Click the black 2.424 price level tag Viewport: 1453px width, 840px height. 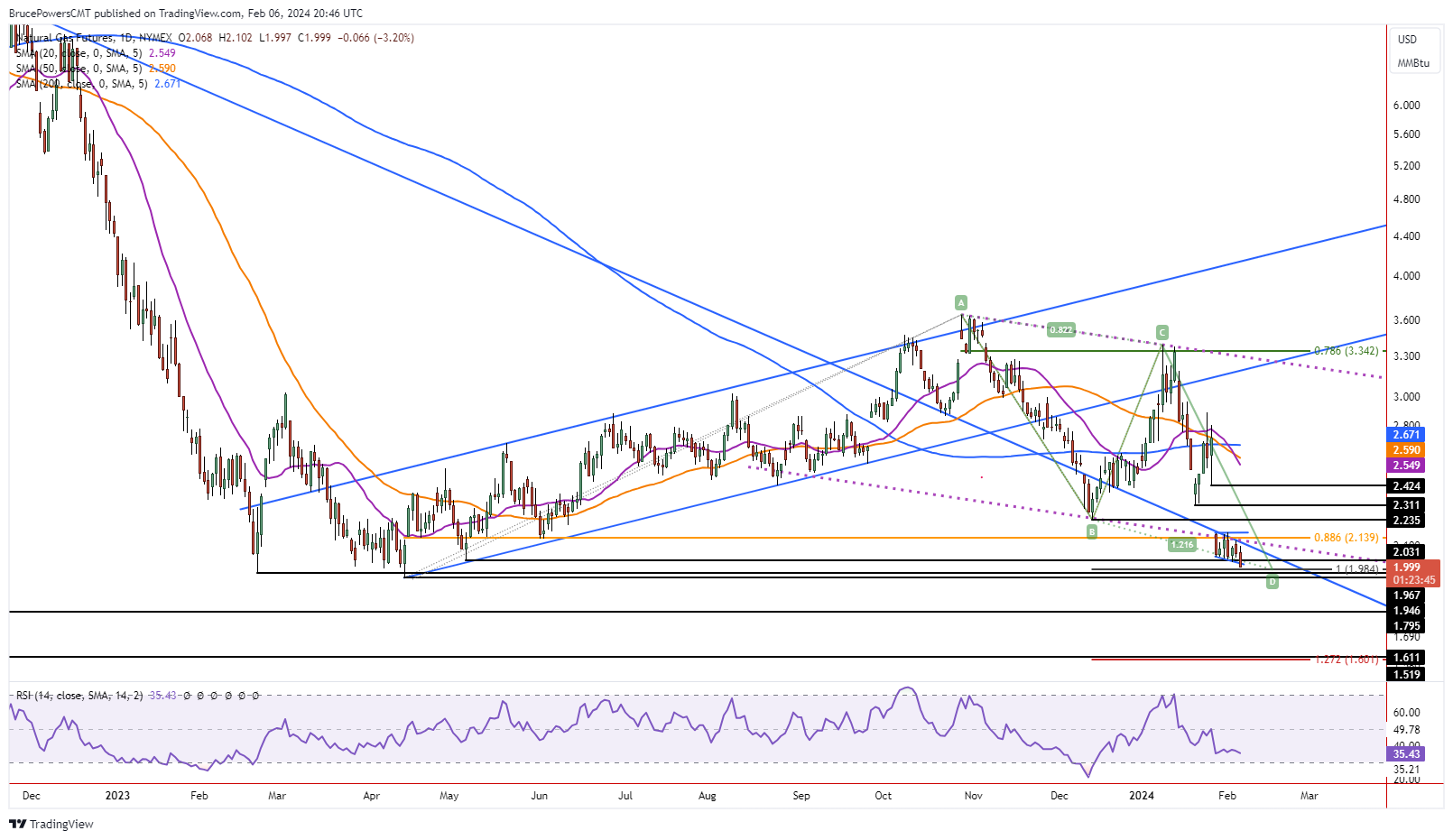click(1406, 486)
